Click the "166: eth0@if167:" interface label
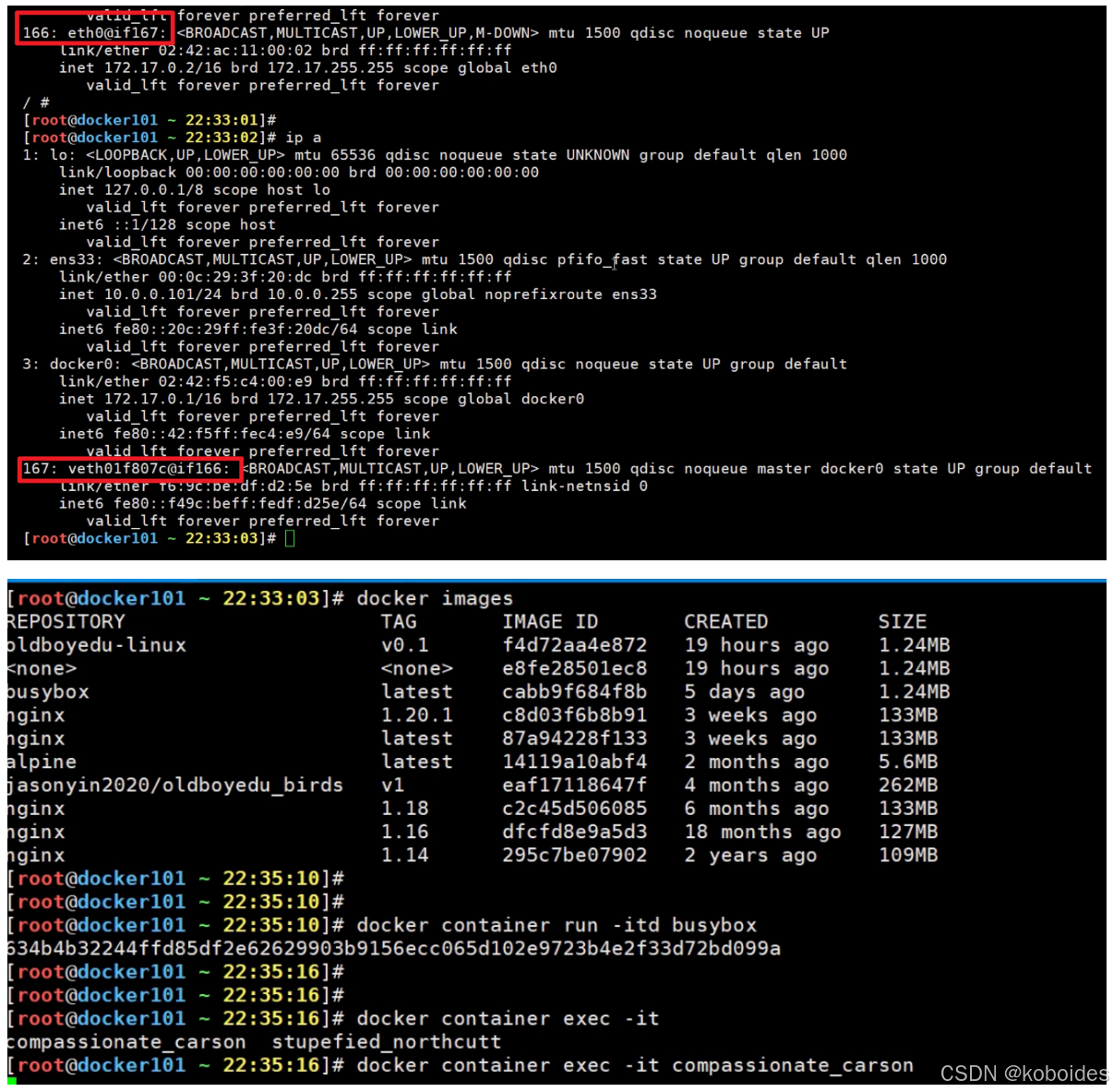The height and width of the screenshot is (1092, 1113). 95,33
